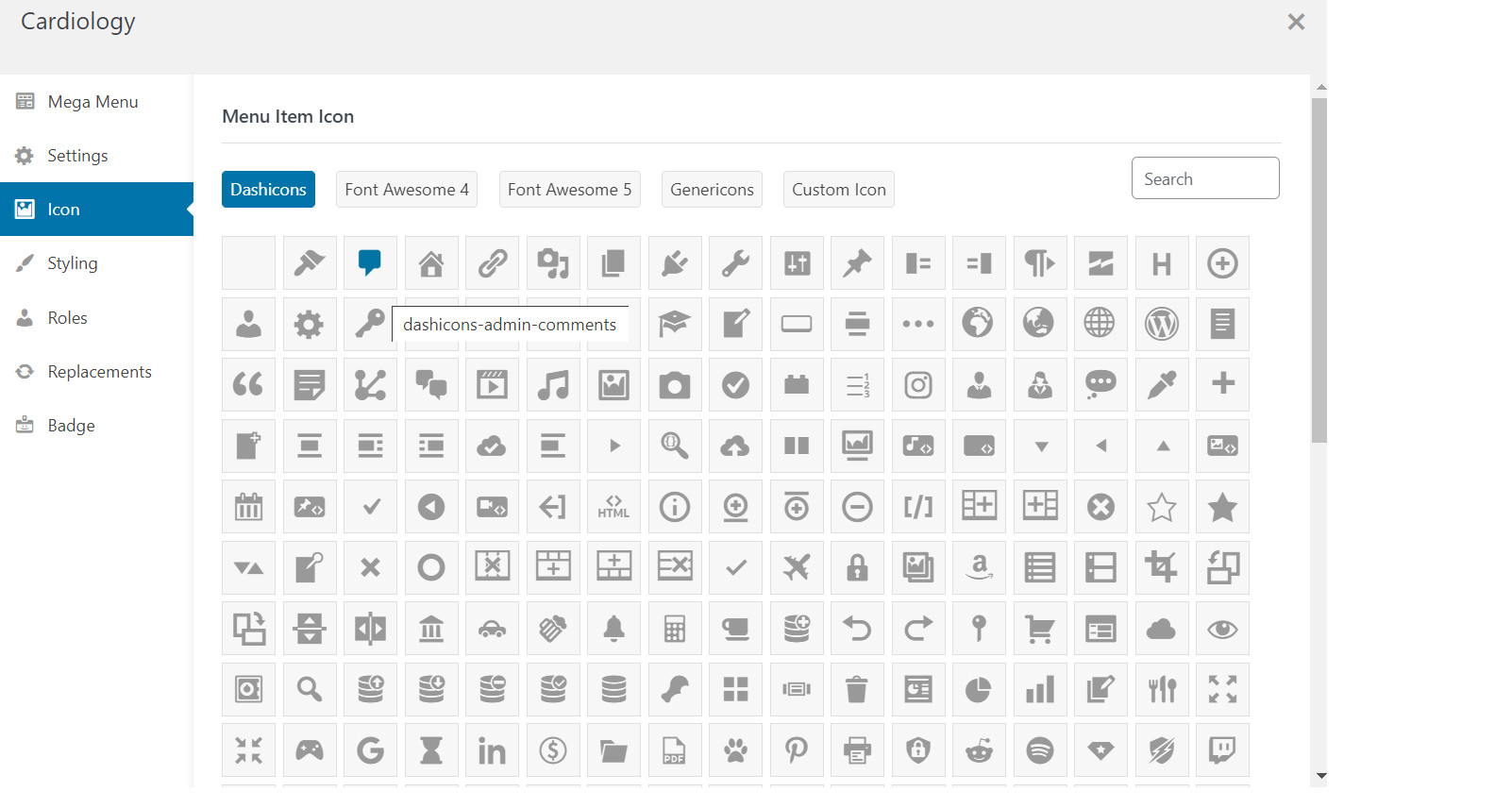Select the camera icon

(x=675, y=385)
